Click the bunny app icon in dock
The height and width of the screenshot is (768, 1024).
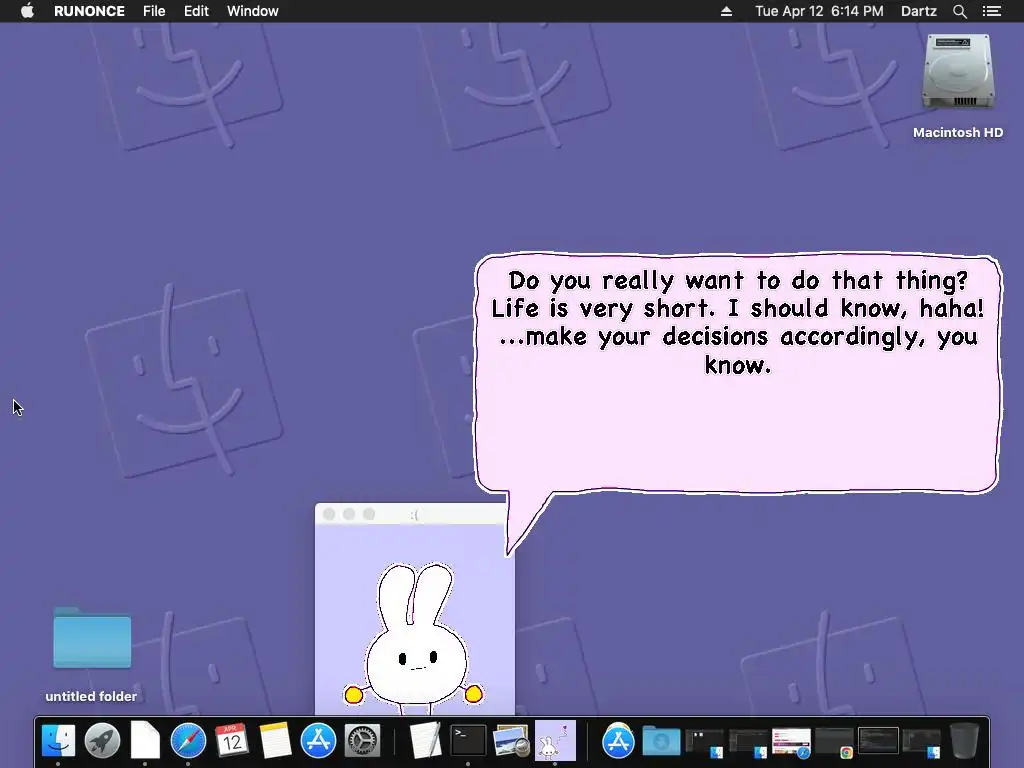[x=555, y=741]
